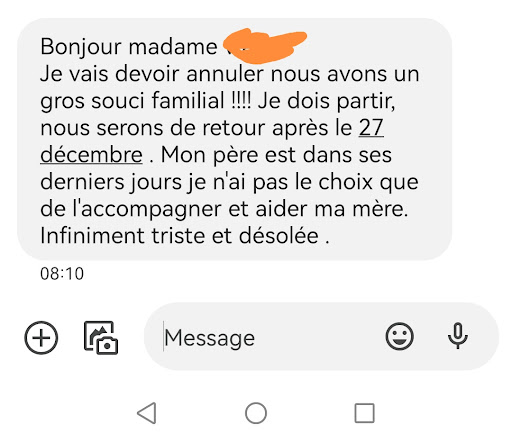Select the received message bubble
The image size is (512, 443).
coord(235,139)
